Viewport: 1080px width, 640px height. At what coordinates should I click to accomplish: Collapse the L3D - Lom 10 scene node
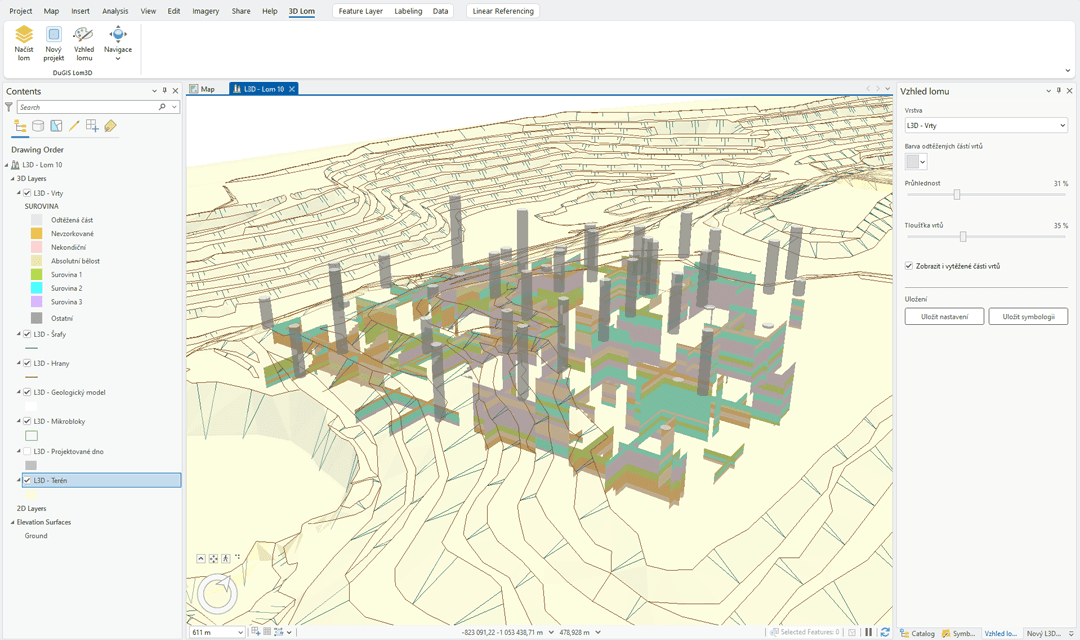pos(7,165)
